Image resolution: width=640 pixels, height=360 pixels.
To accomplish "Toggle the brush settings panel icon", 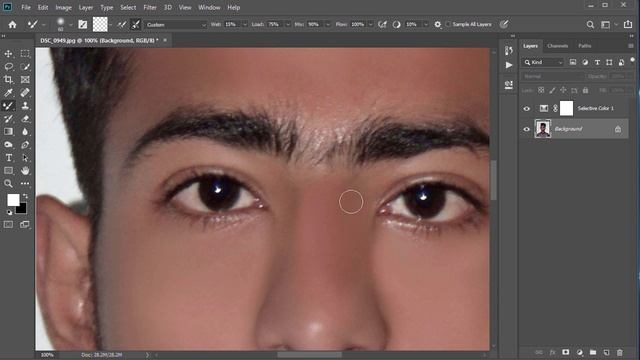I will 82,24.
